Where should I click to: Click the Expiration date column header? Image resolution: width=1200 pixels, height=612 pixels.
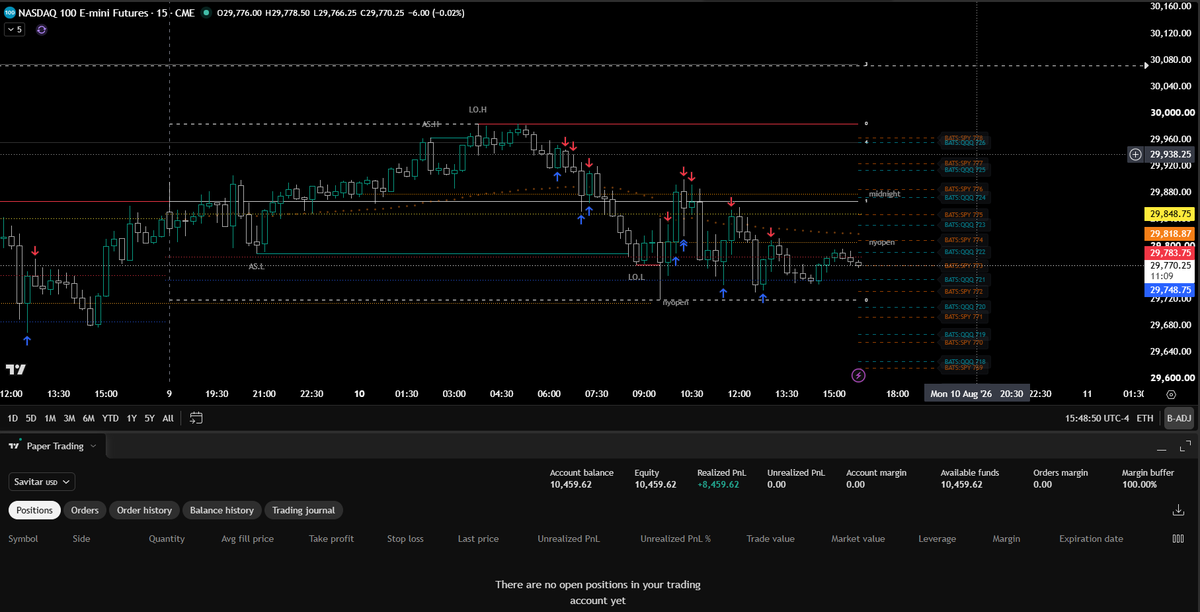pos(1091,539)
